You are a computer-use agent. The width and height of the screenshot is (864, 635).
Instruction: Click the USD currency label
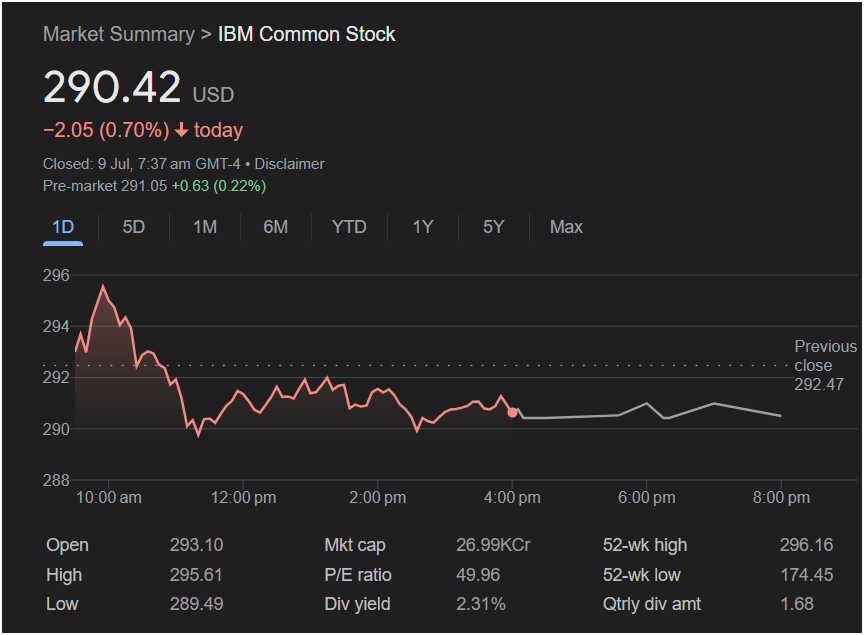coord(213,95)
